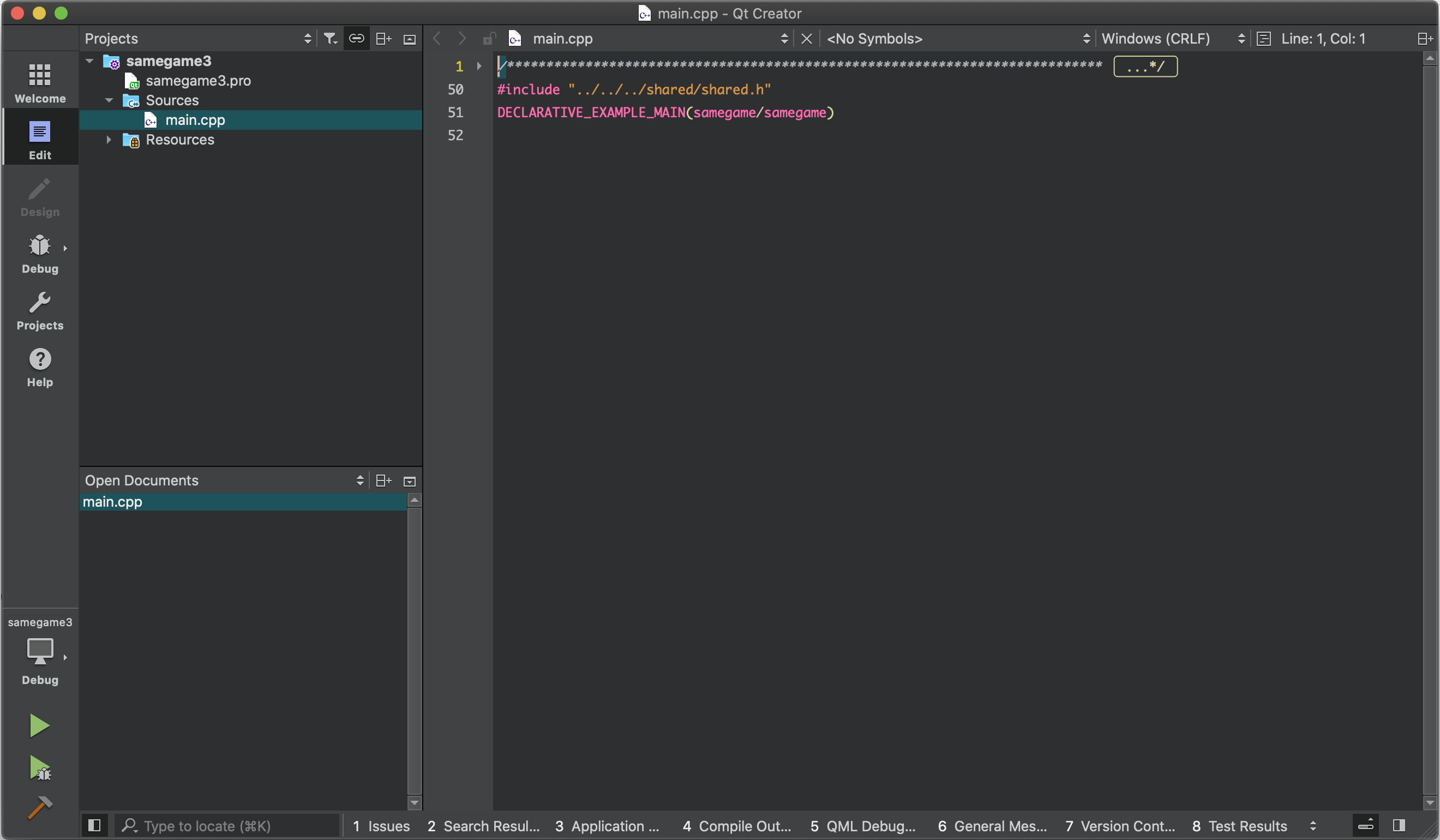The image size is (1440, 840).
Task: Select main.cpp in Open Documents
Action: pyautogui.click(x=243, y=502)
